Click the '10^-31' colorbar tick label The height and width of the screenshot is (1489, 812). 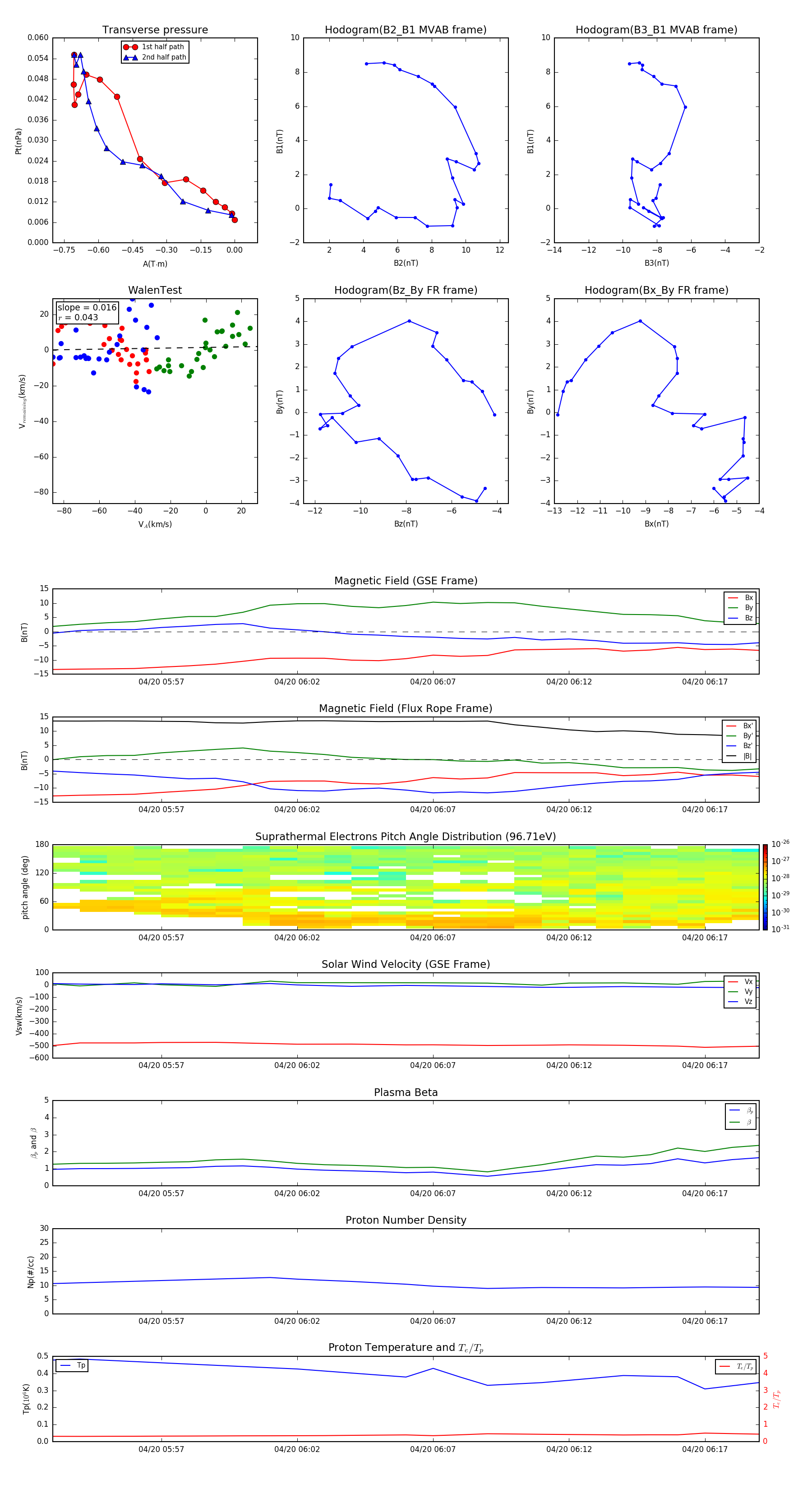pyautogui.click(x=780, y=929)
